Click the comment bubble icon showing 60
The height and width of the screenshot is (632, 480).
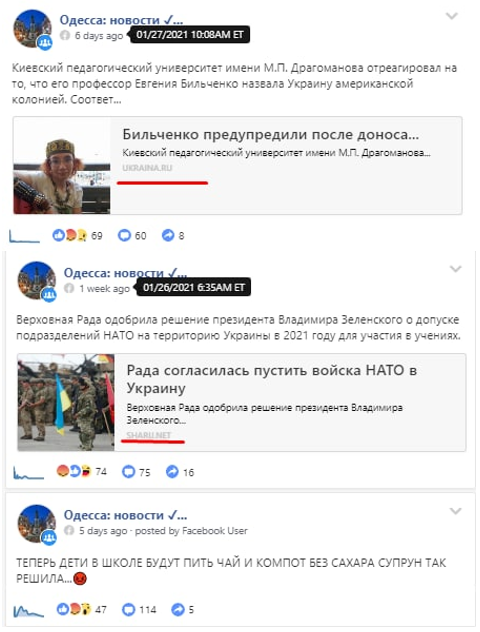124,235
